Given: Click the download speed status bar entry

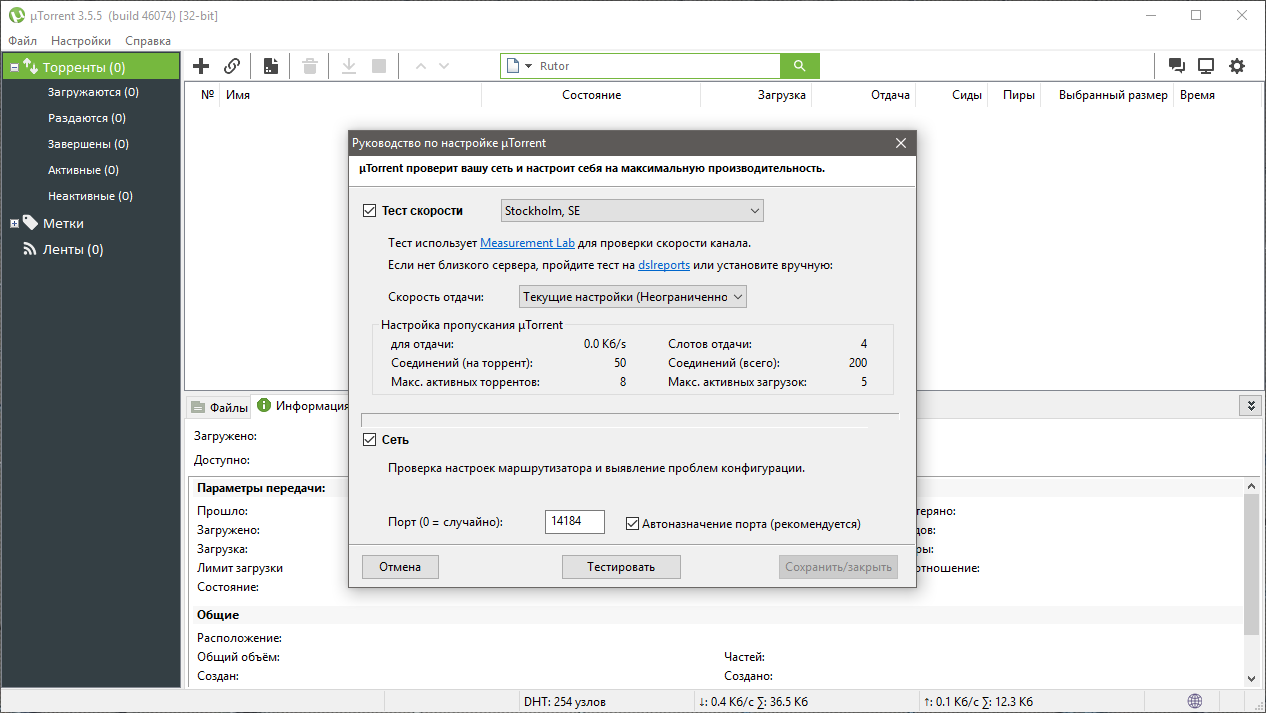Looking at the screenshot, I should click(x=754, y=702).
